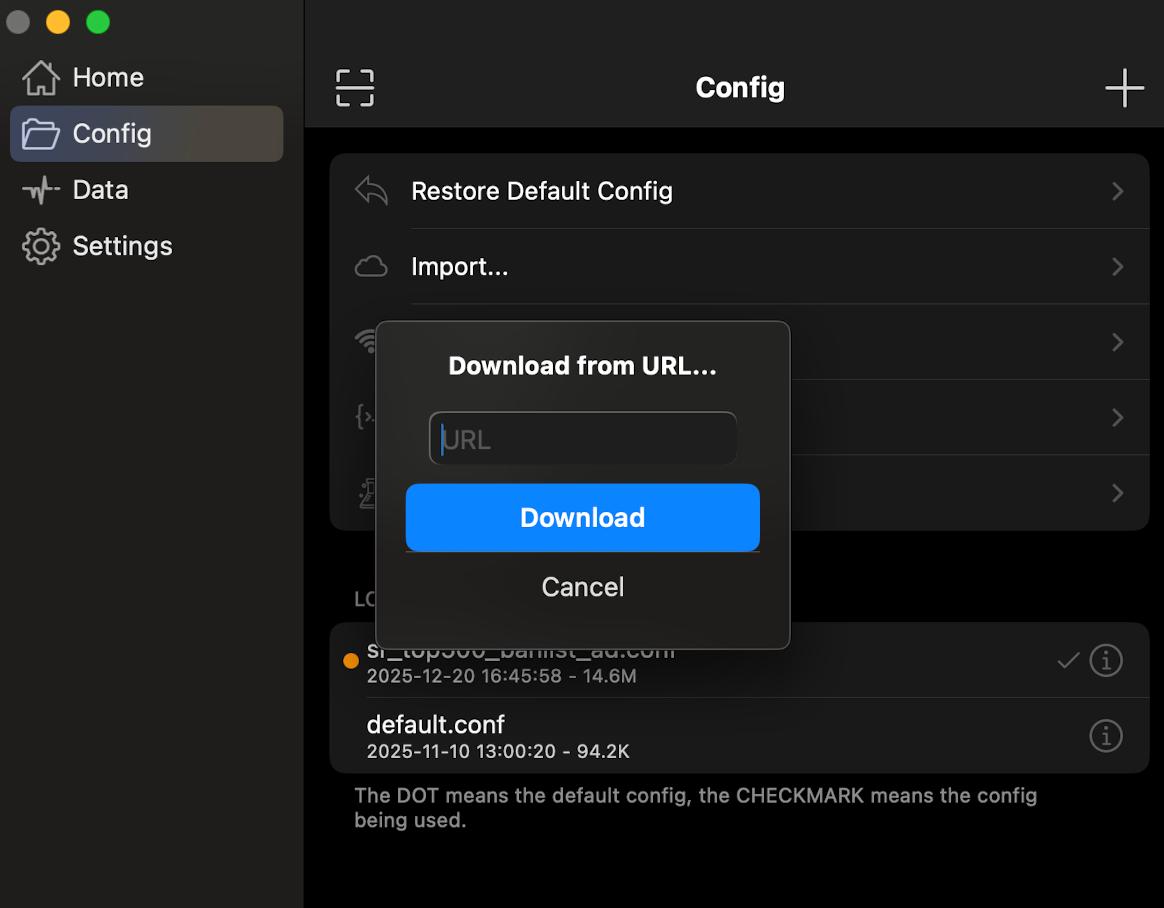1164x908 pixels.
Task: Expand the Restore Default Config chevron
Action: pyautogui.click(x=1118, y=191)
